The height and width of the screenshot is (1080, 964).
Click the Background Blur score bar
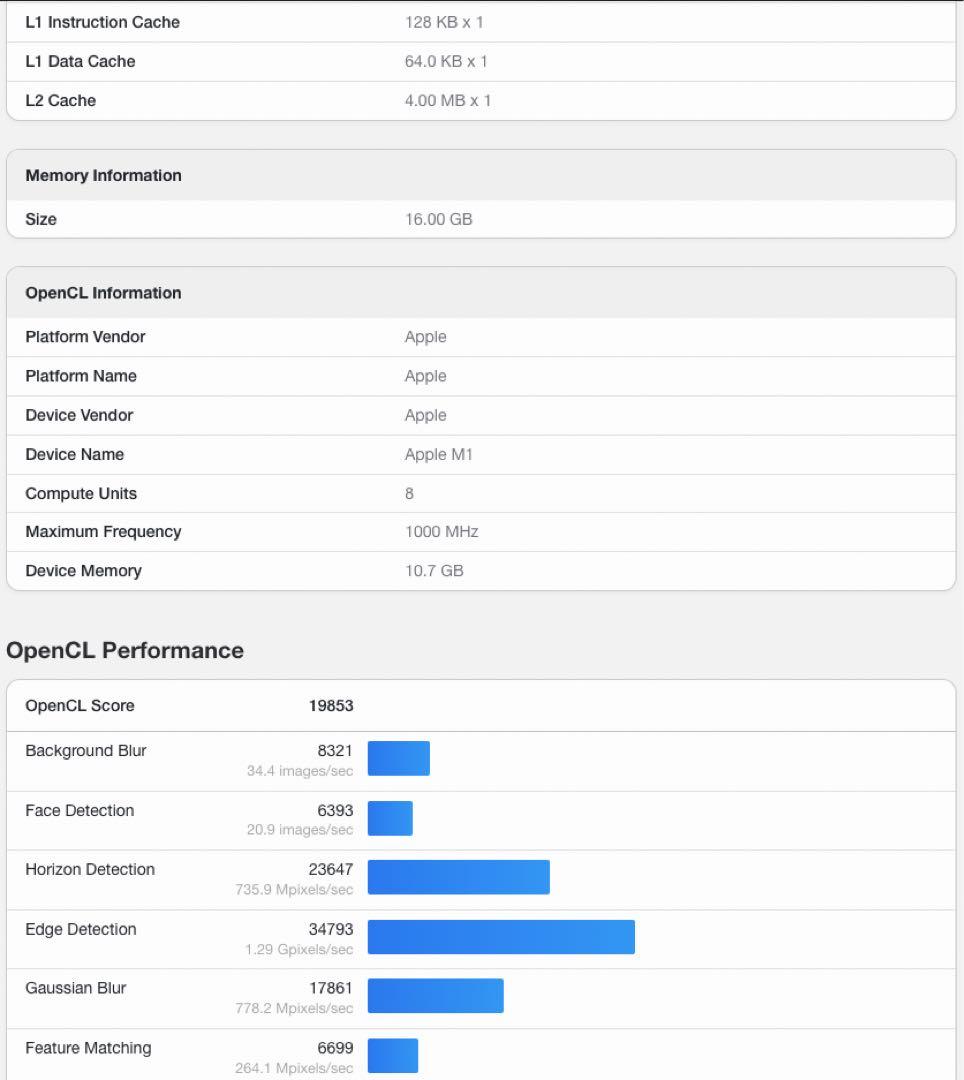[398, 758]
